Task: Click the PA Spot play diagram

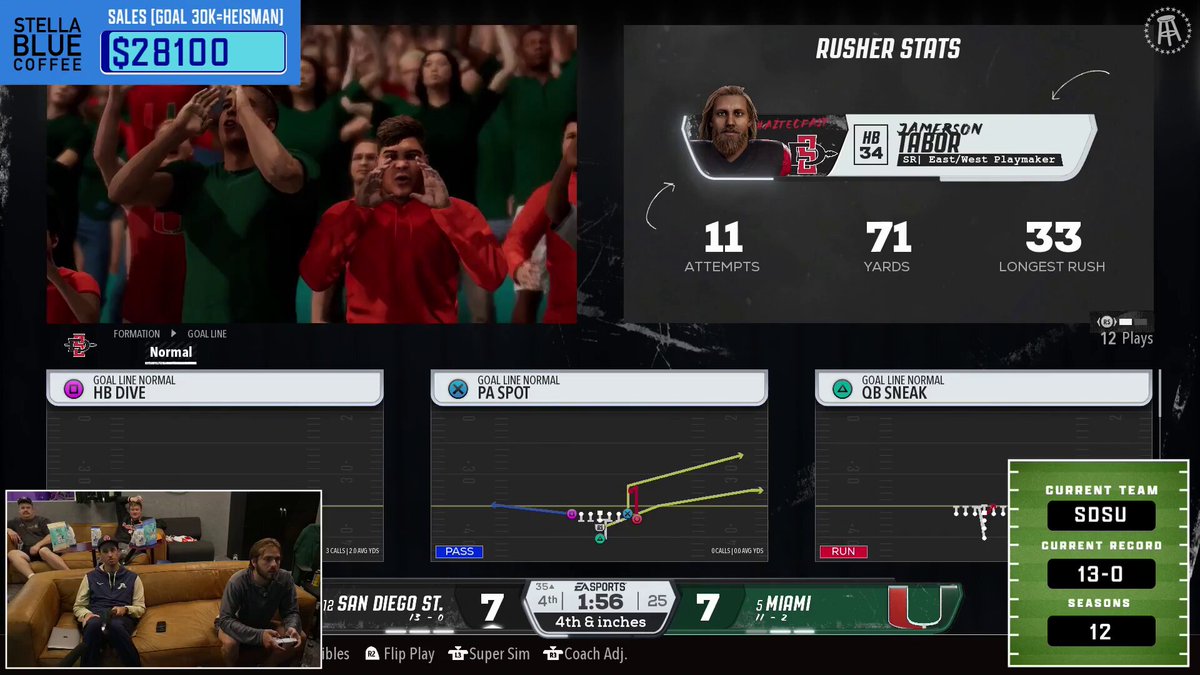Action: [x=599, y=482]
